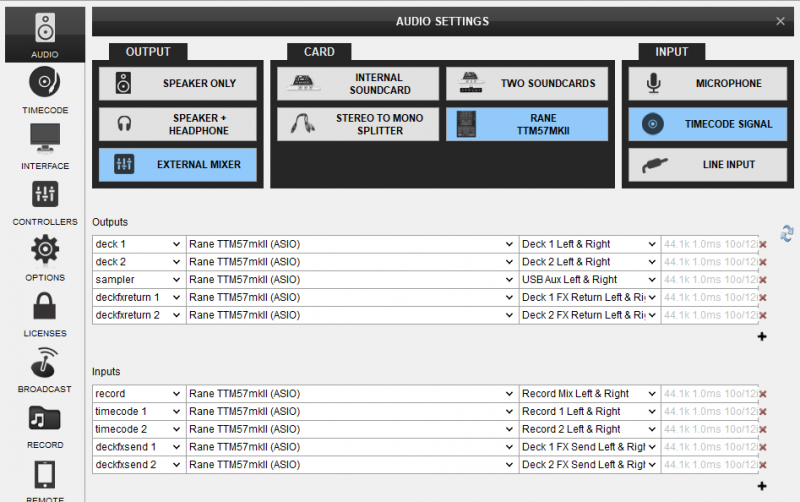Viewport: 800px width, 502px height.
Task: Choose Microphone as the input option
Action: point(708,84)
